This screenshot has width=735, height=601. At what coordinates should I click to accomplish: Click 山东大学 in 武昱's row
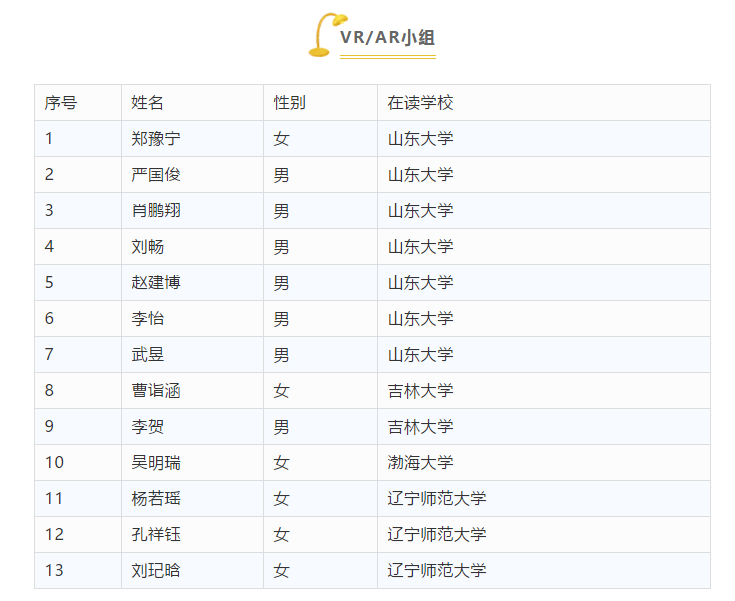(x=420, y=354)
